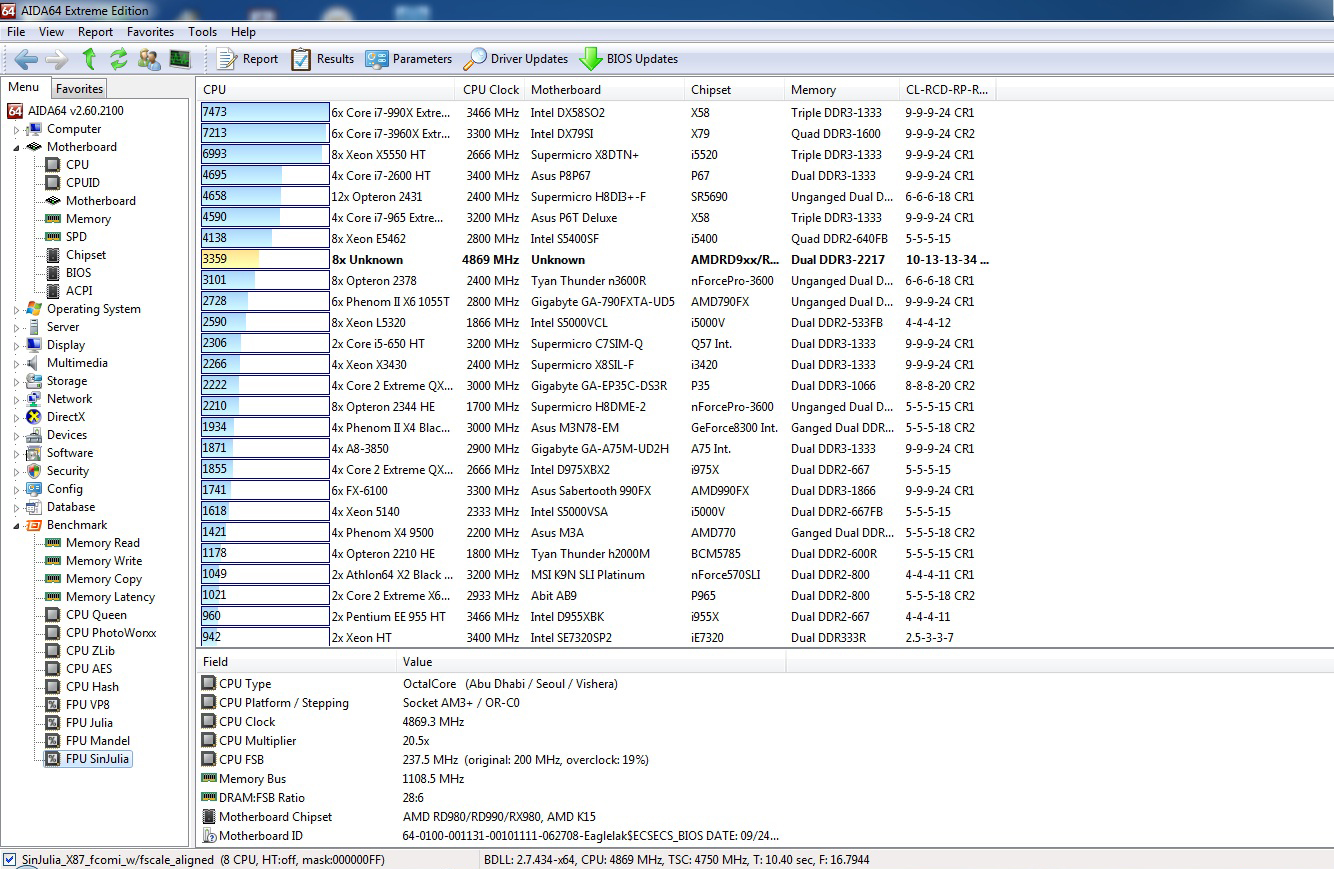Switch to the Menu tab in the sidebar
The height and width of the screenshot is (869, 1334).
24,88
